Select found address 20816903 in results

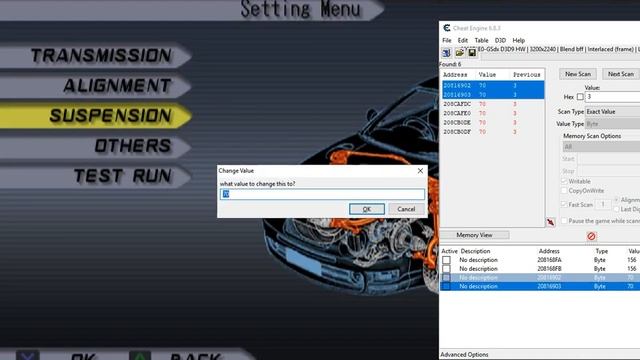[493, 95]
